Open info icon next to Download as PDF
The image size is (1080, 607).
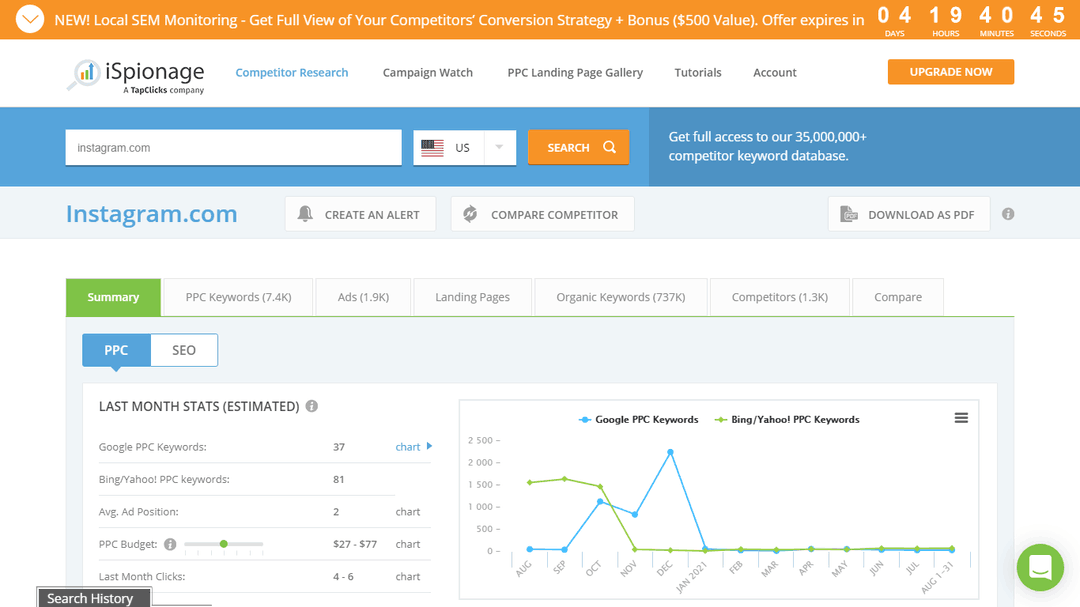click(1008, 214)
